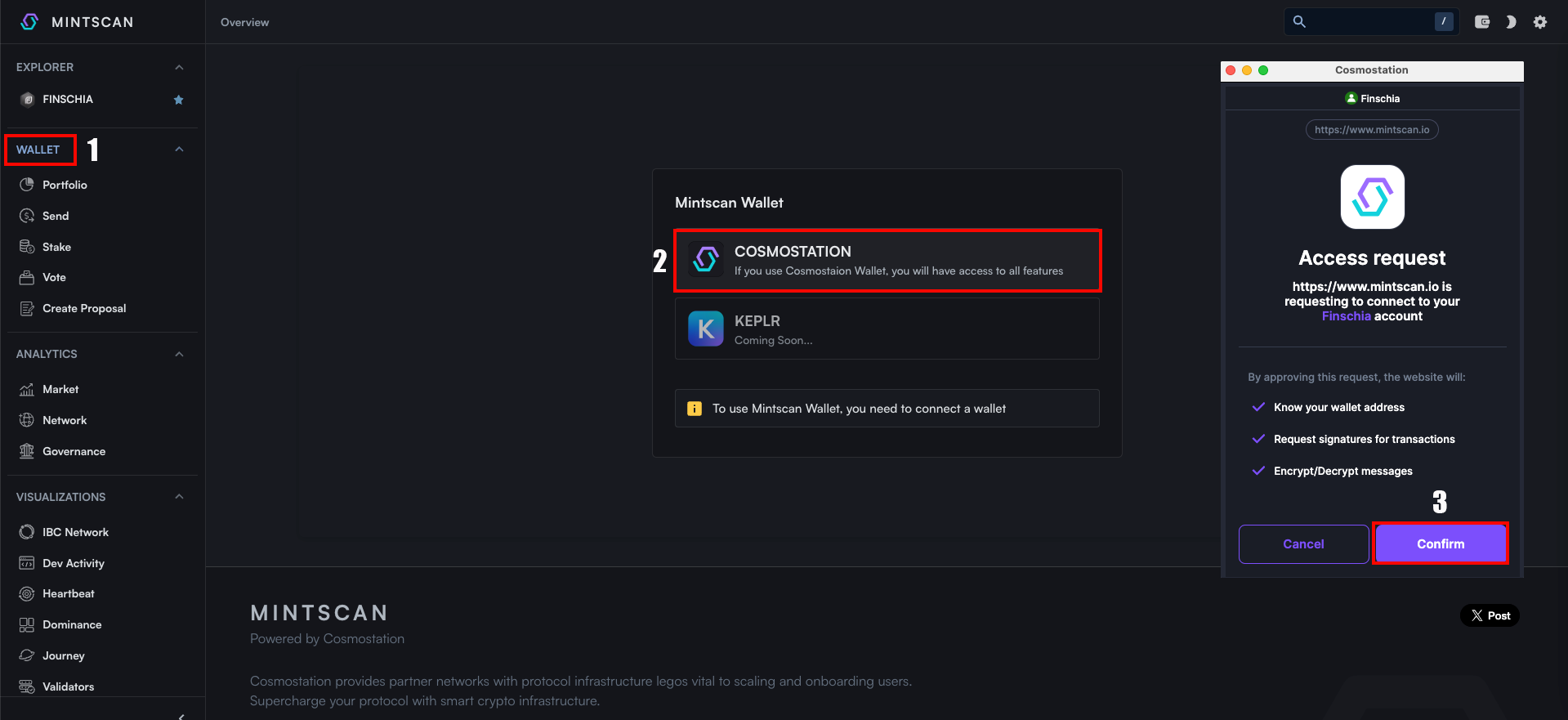Click the Portfolio pie chart icon
The width and height of the screenshot is (1568, 720).
27,185
